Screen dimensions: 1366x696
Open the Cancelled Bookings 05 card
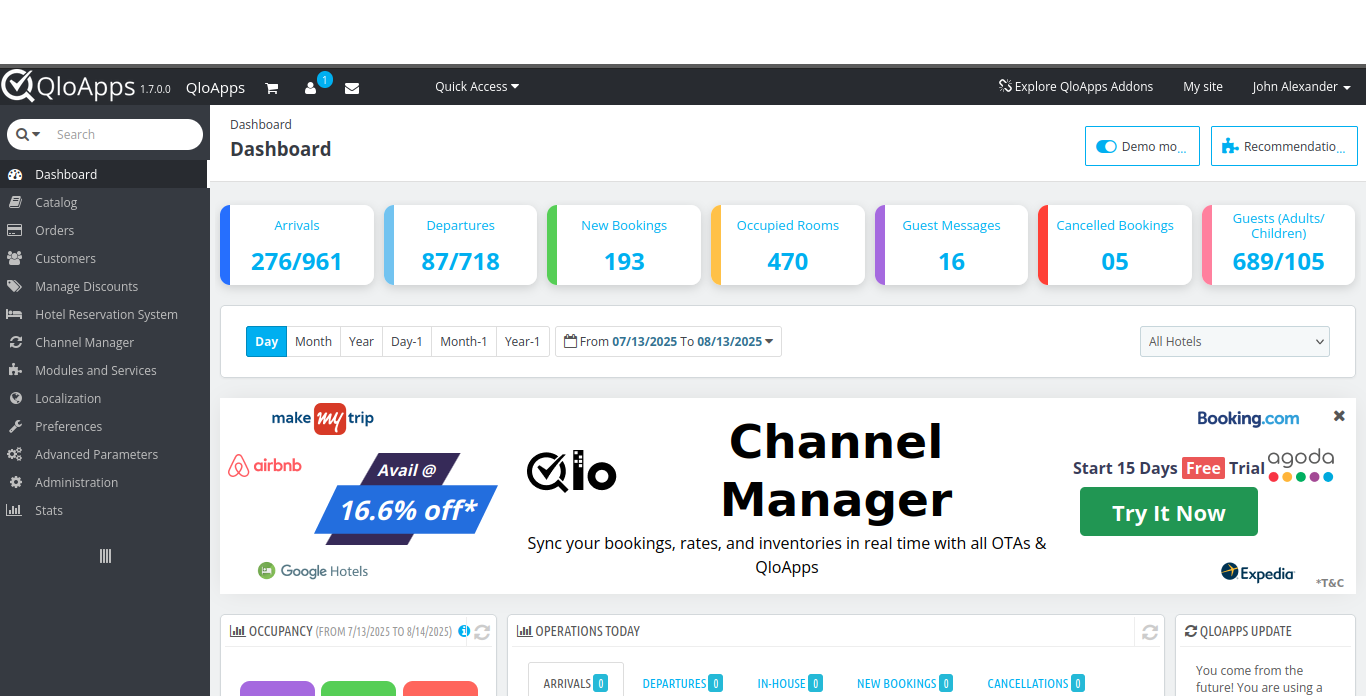[1115, 245]
